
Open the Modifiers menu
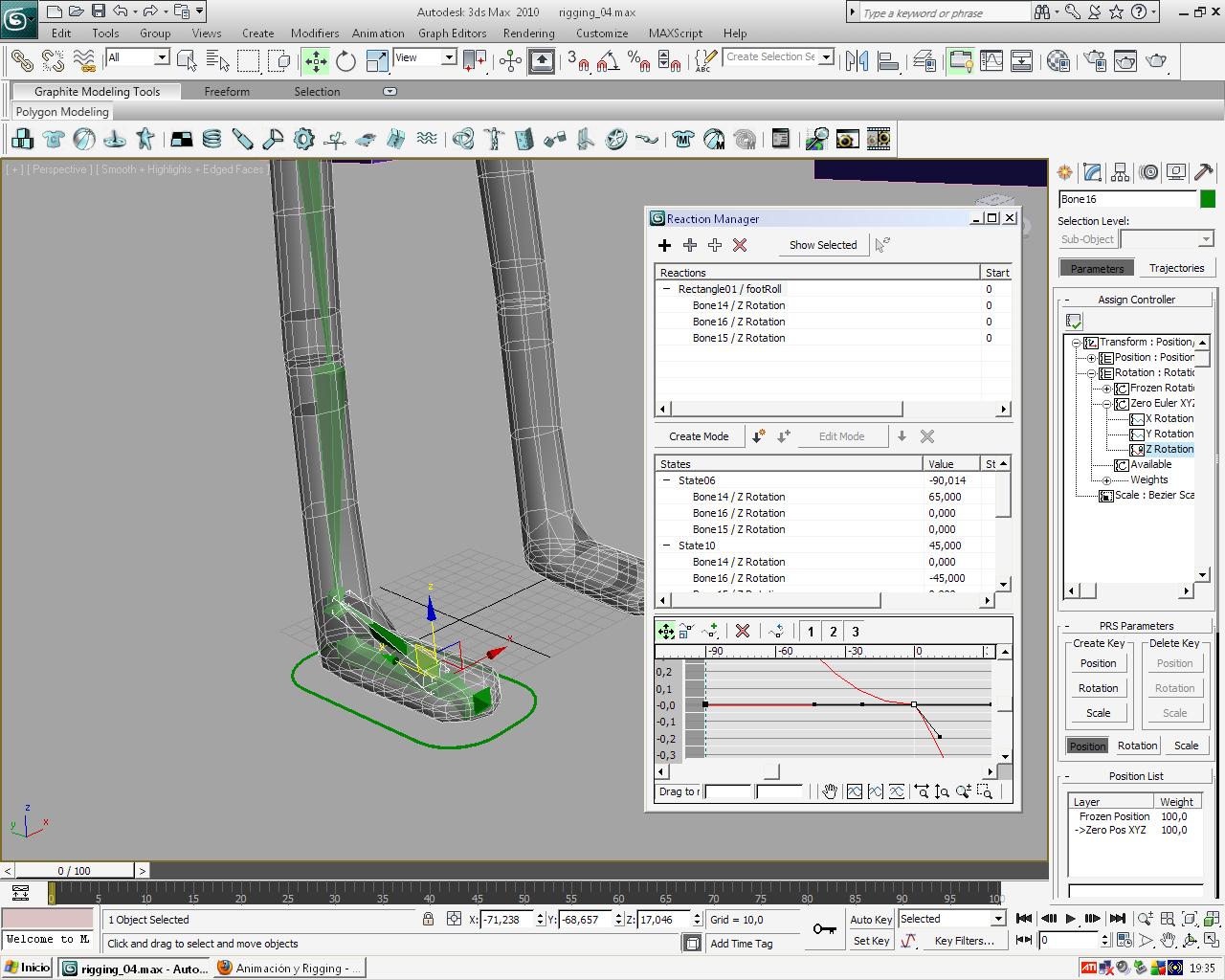[x=315, y=33]
